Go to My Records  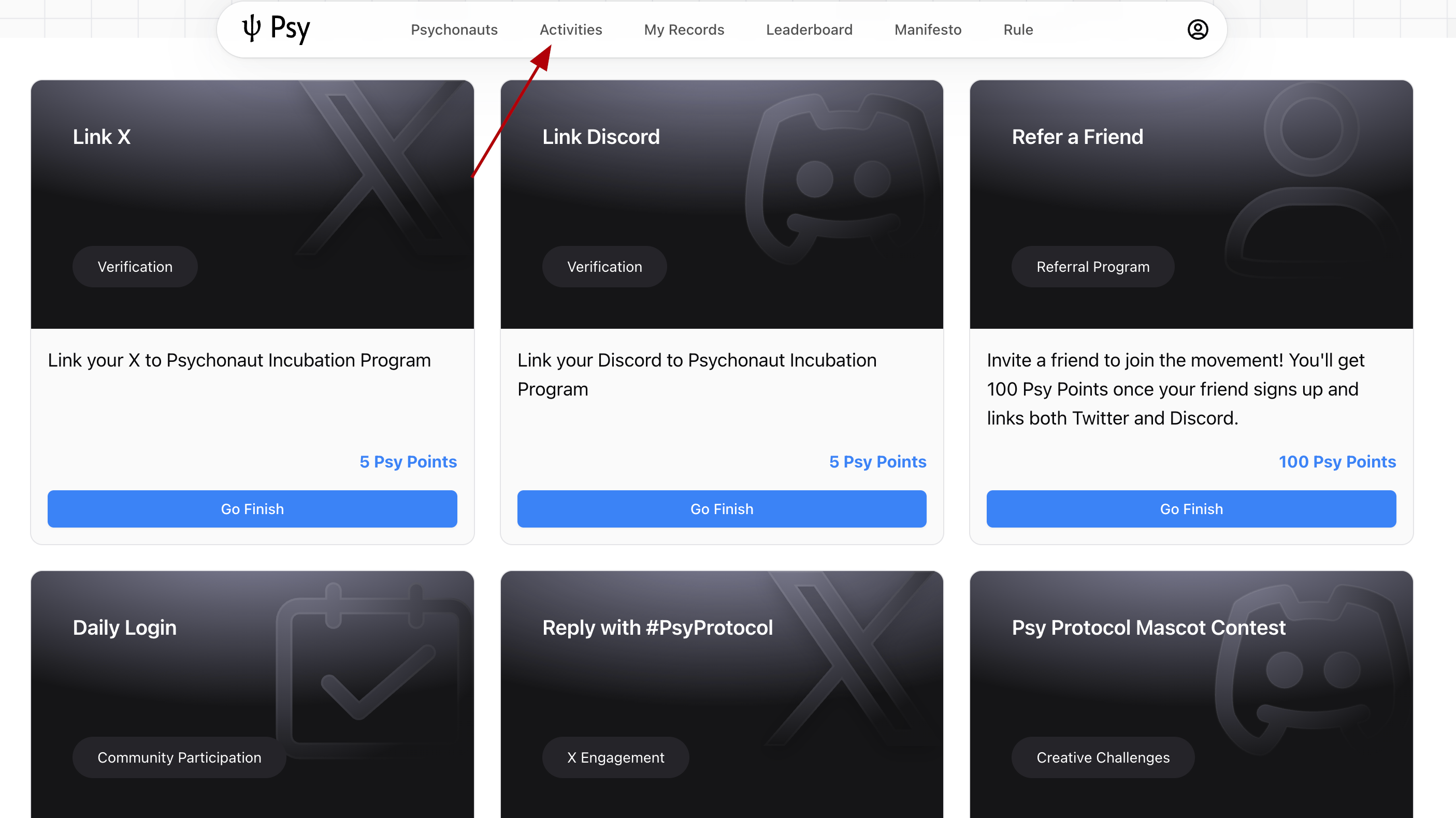pos(683,30)
